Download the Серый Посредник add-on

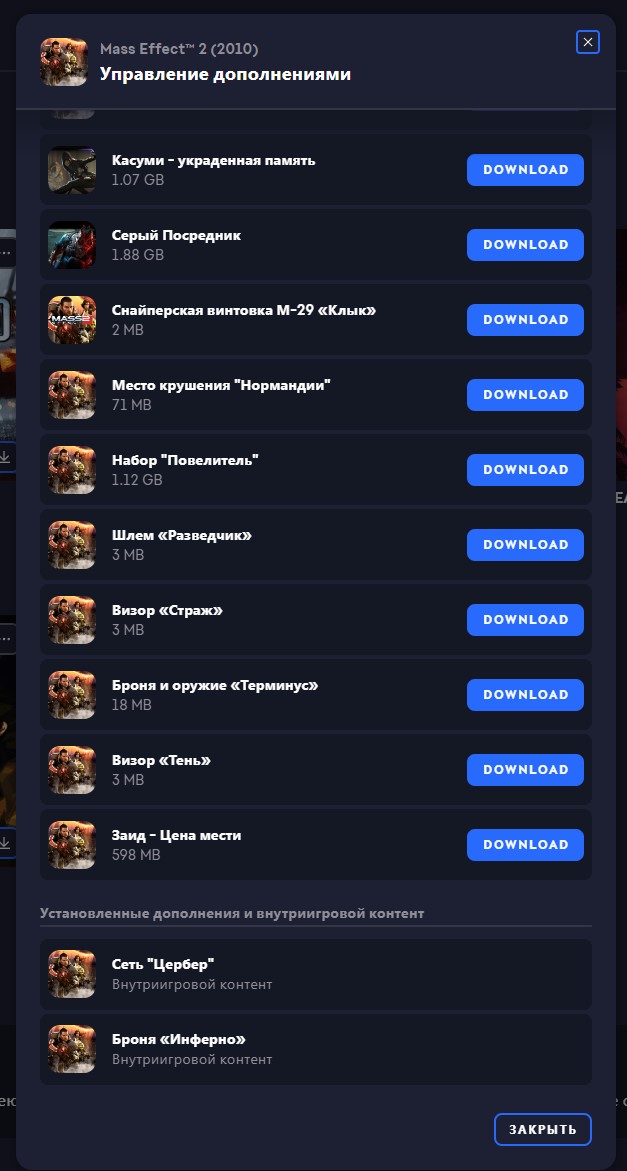(525, 245)
